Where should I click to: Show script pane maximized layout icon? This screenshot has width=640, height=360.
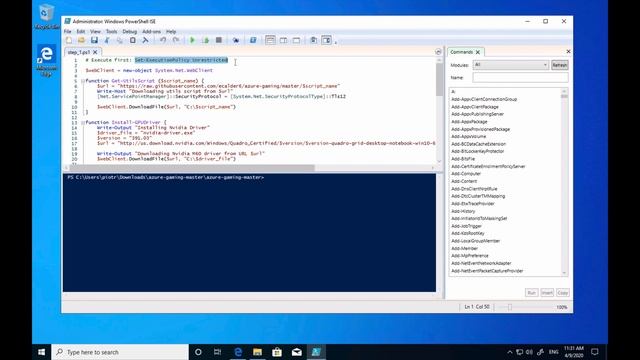tap(296, 40)
